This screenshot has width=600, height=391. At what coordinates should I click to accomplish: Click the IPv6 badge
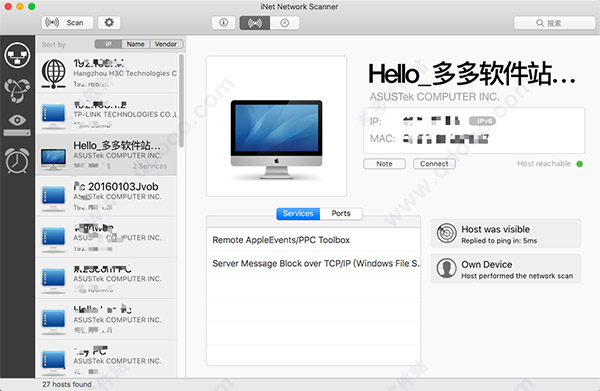pos(483,121)
